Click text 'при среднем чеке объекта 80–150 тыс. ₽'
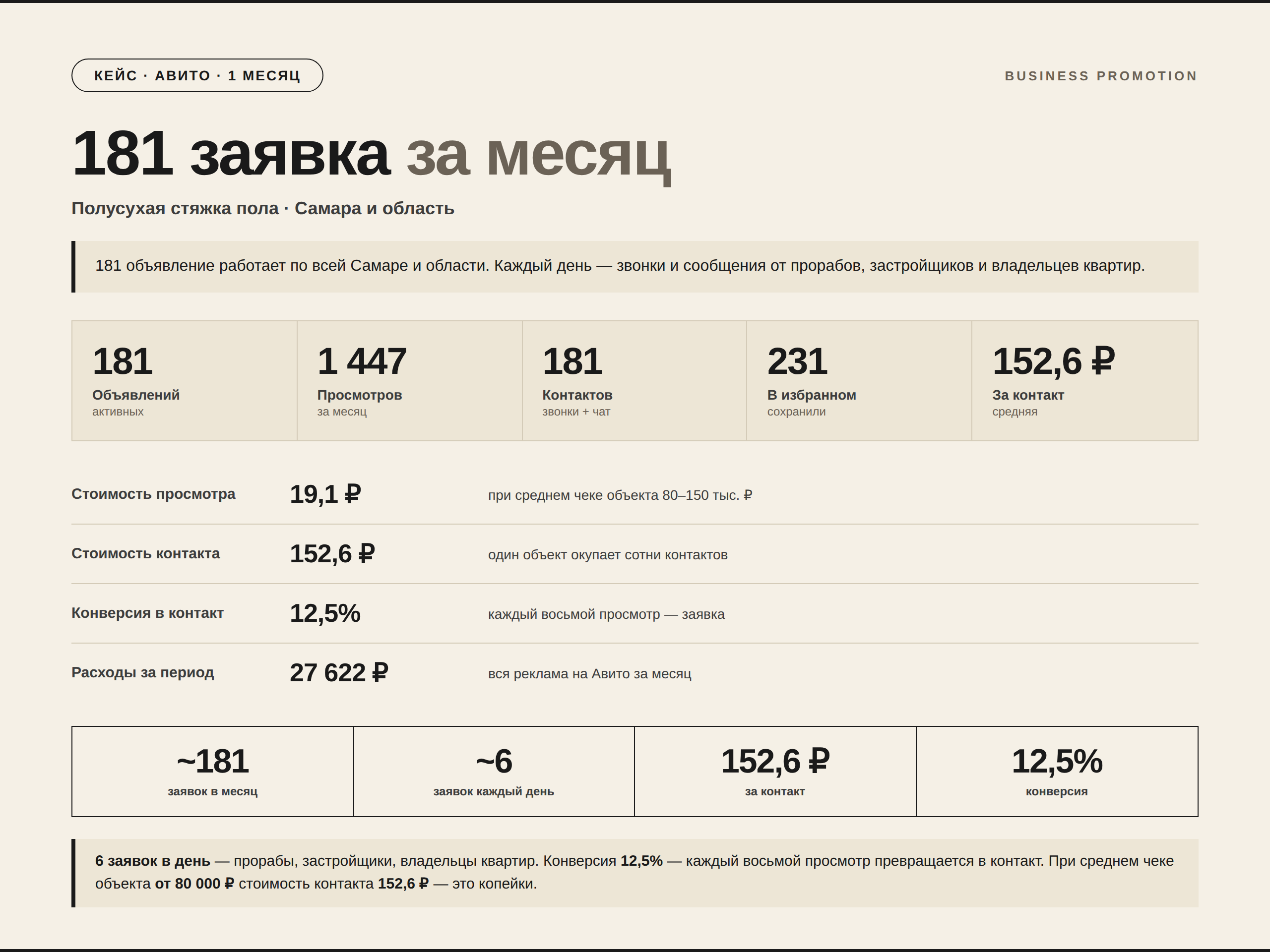The height and width of the screenshot is (952, 1270). pyautogui.click(x=620, y=495)
